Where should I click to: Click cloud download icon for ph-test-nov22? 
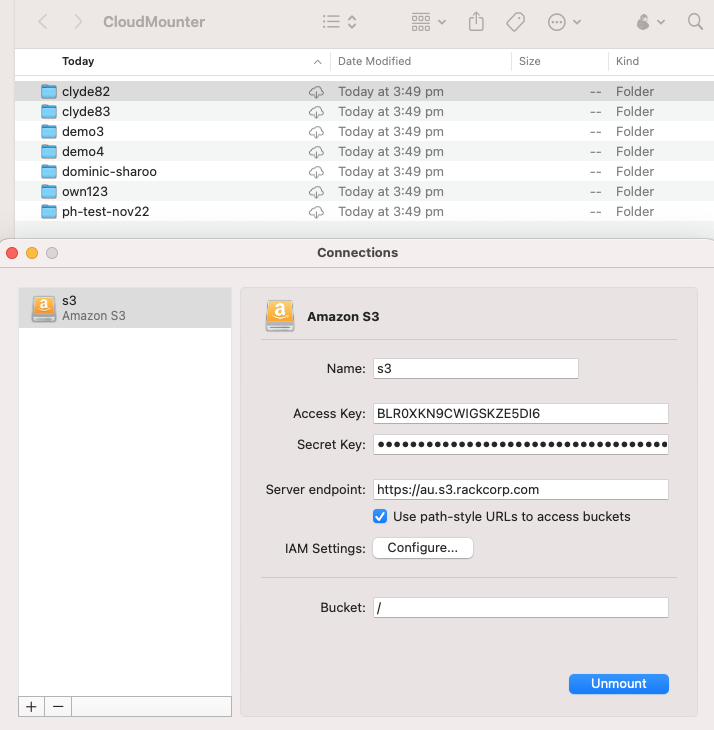coord(317,212)
